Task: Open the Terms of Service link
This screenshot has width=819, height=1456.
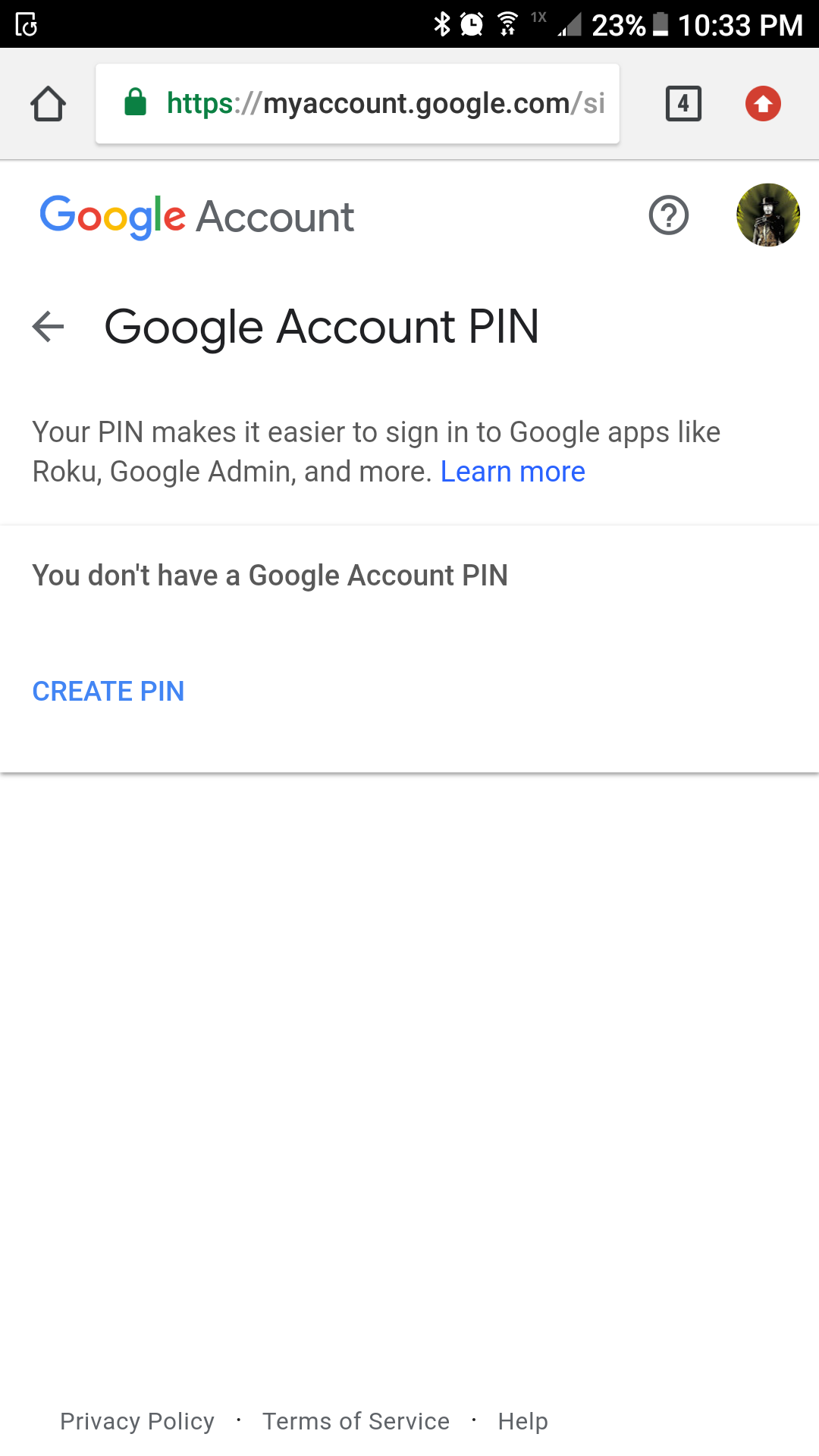Action: [356, 1421]
